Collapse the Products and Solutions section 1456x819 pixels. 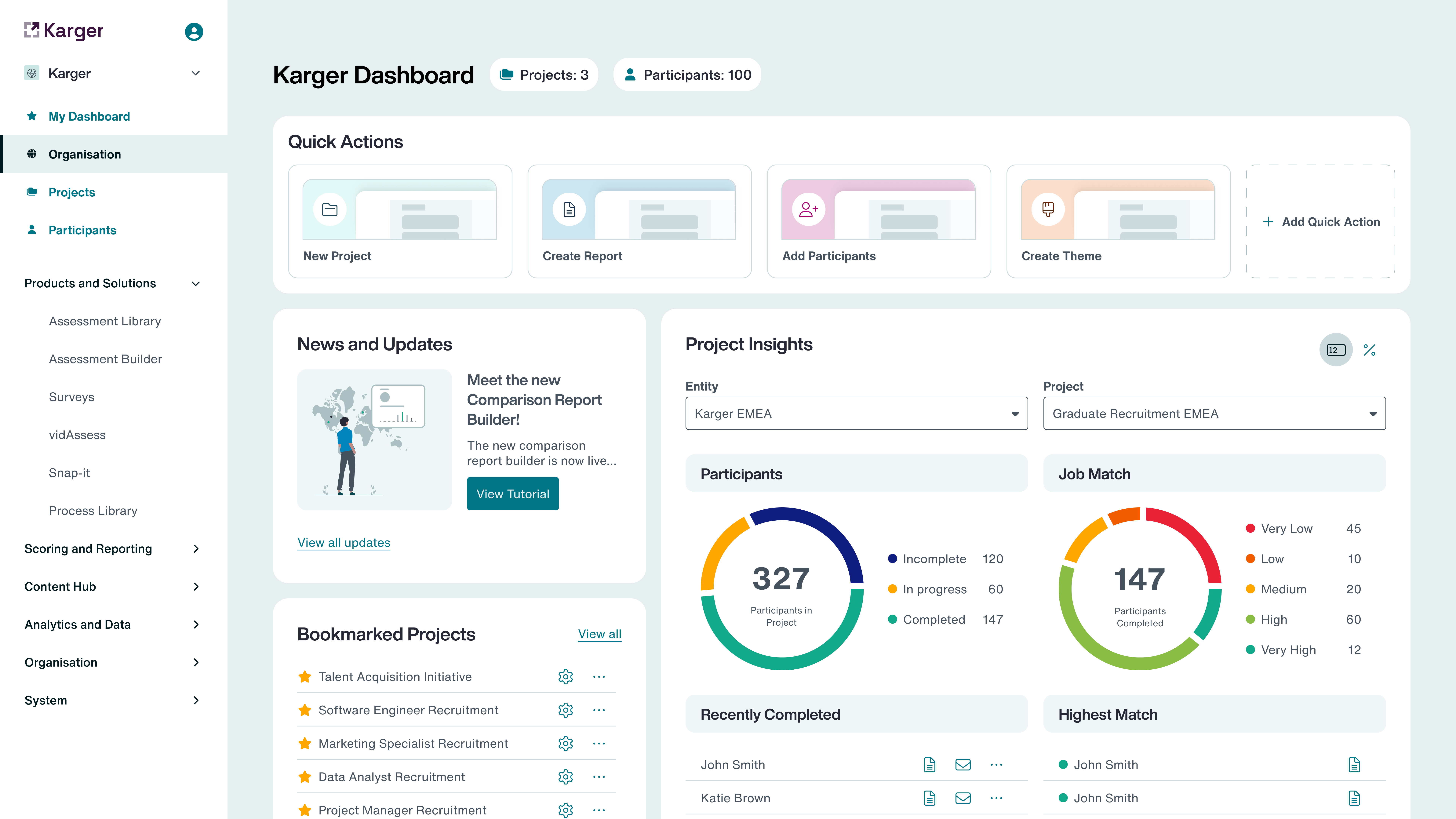tap(196, 284)
